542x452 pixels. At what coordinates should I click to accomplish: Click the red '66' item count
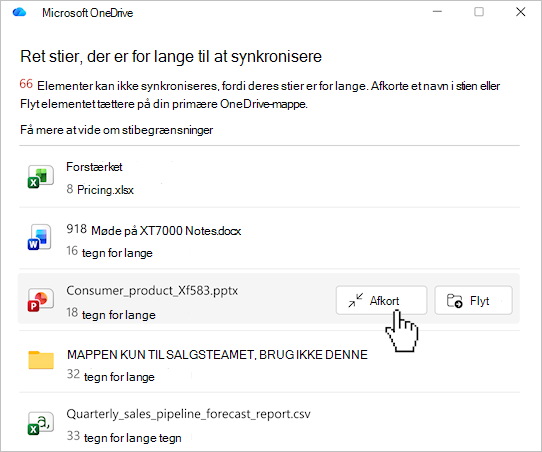(x=26, y=84)
